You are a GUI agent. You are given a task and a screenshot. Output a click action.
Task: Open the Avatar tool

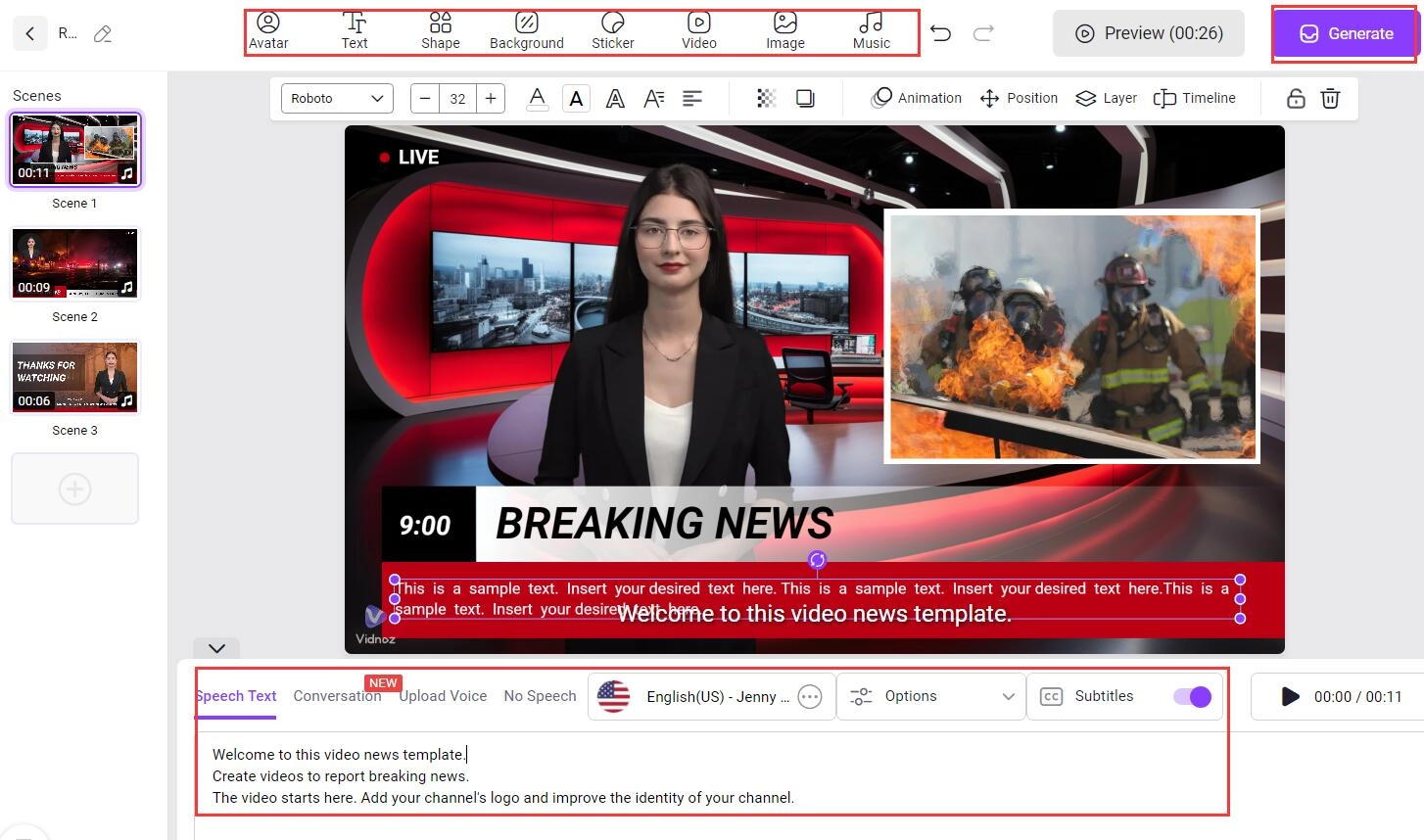coord(268,31)
